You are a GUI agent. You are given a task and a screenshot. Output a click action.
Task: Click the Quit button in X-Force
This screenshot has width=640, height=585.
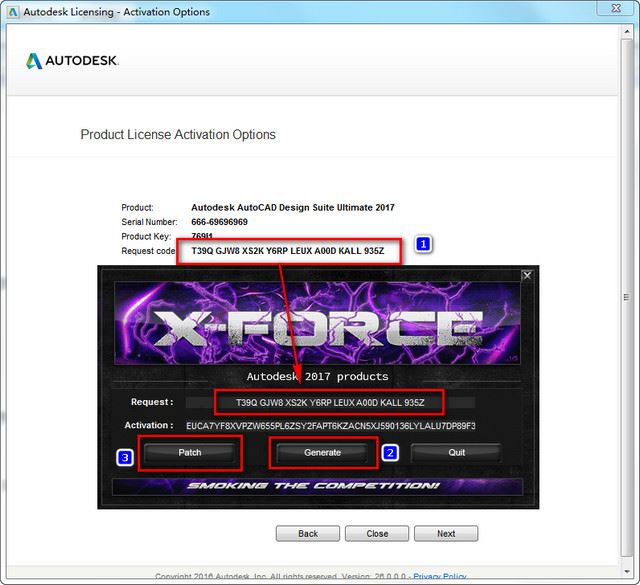pyautogui.click(x=456, y=453)
